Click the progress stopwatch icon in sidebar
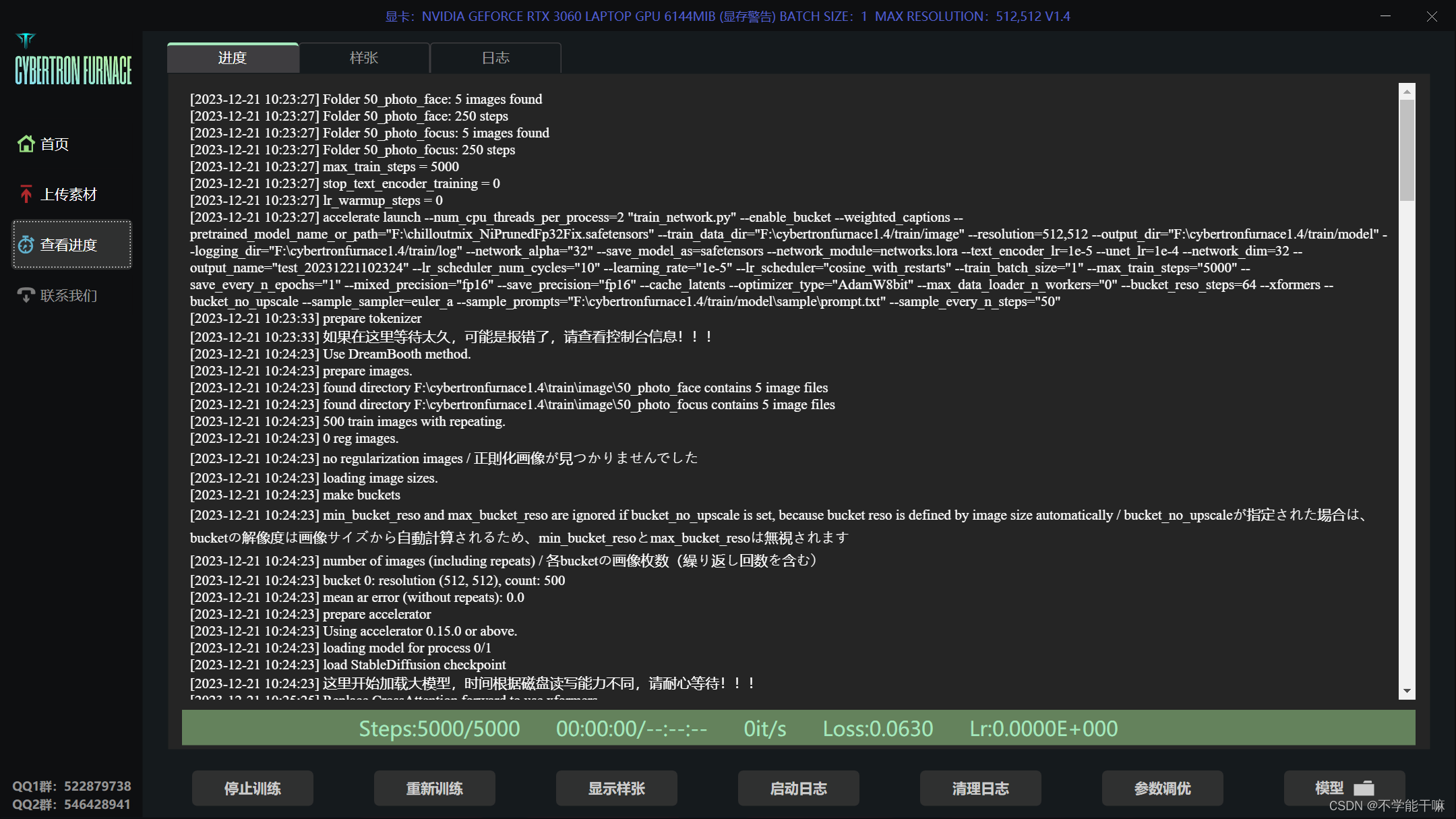The image size is (1456, 819). click(26, 245)
